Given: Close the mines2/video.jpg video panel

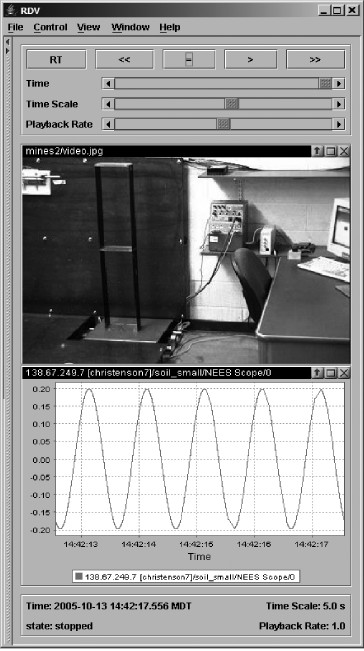Looking at the screenshot, I should [344, 151].
